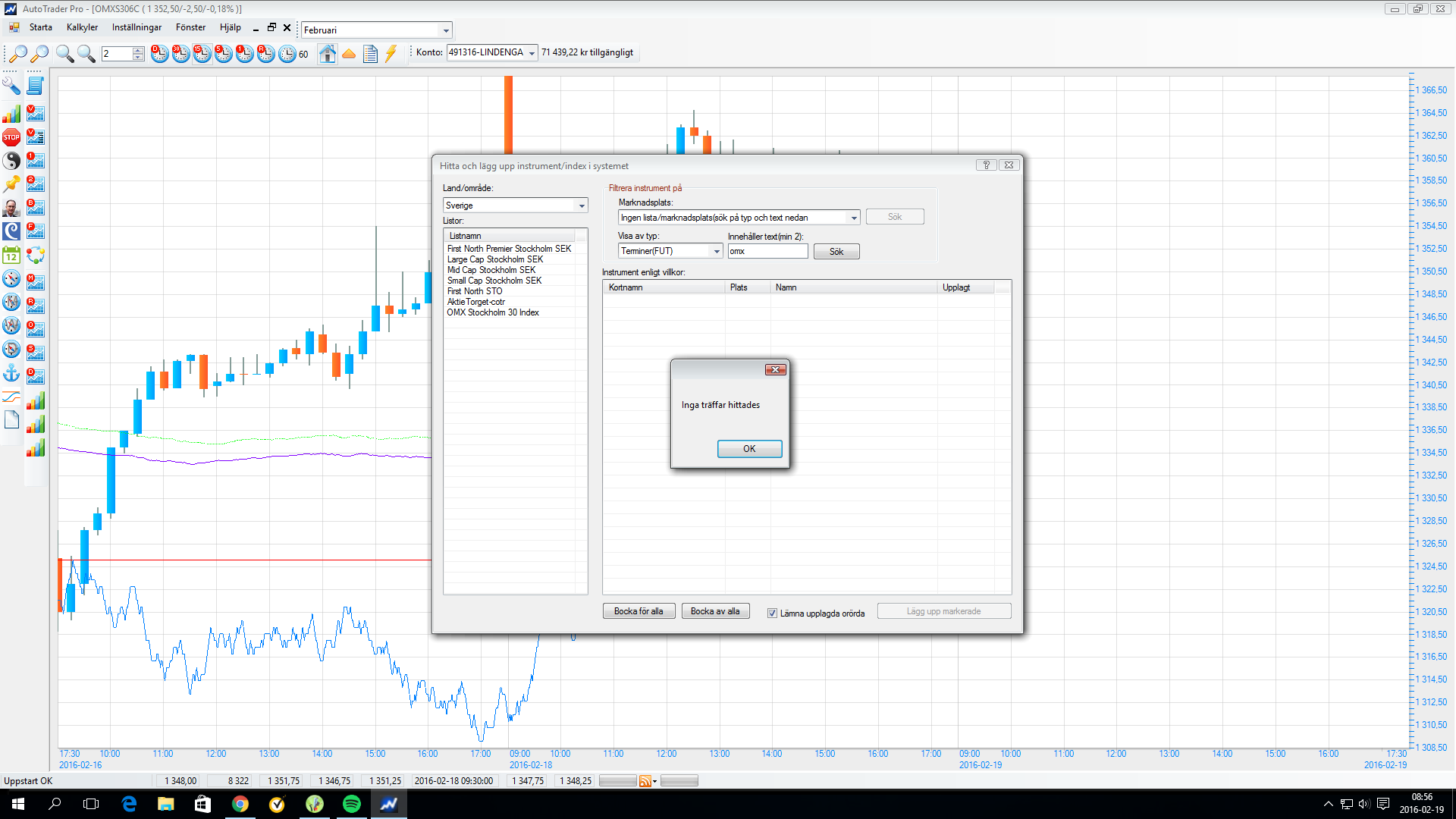Screen dimensions: 1456x819
Task: Click the yin-yang icon in sidebar
Action: 11,161
